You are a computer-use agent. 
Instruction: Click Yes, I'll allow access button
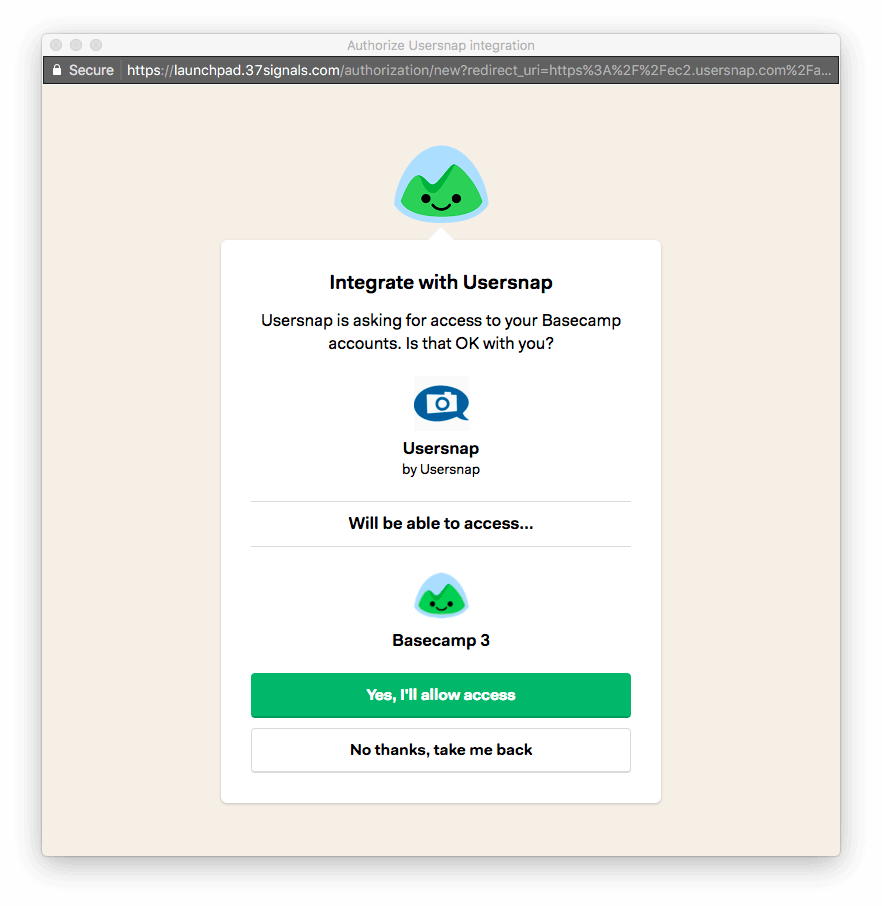pos(441,695)
